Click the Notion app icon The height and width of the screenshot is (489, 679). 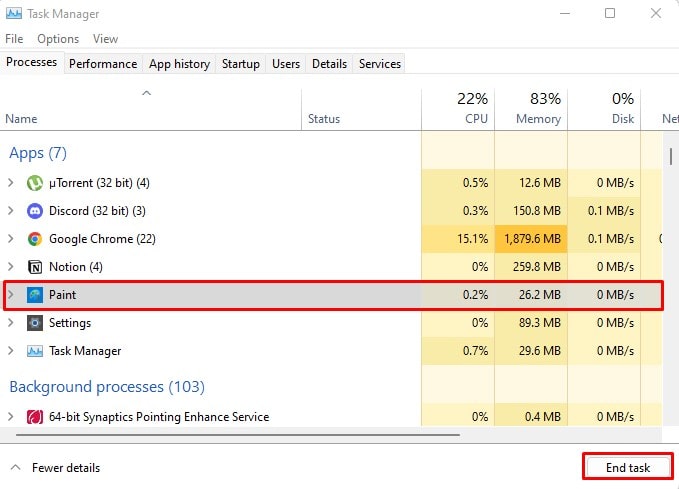point(35,267)
